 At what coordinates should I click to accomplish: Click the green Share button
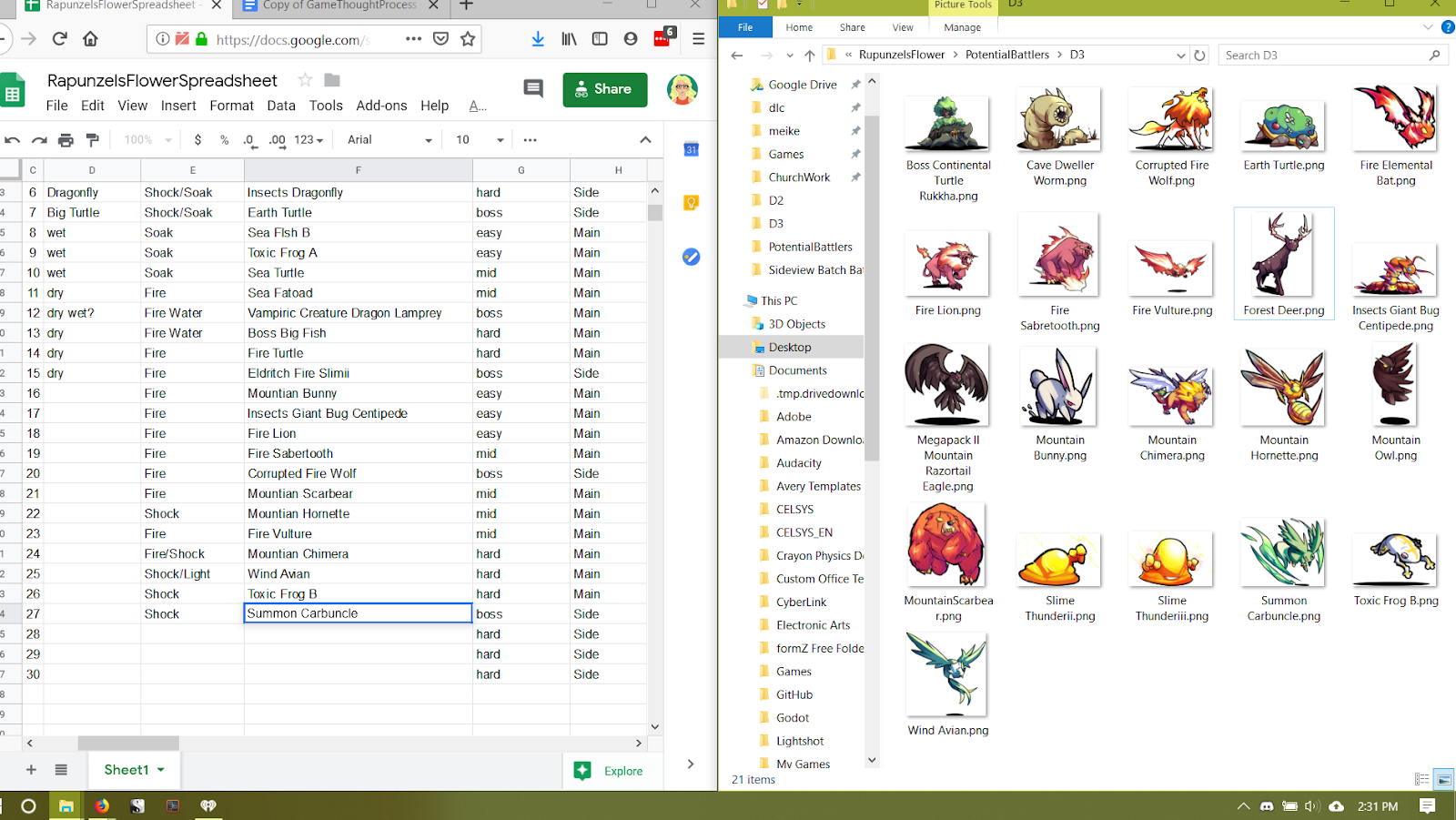(x=605, y=89)
